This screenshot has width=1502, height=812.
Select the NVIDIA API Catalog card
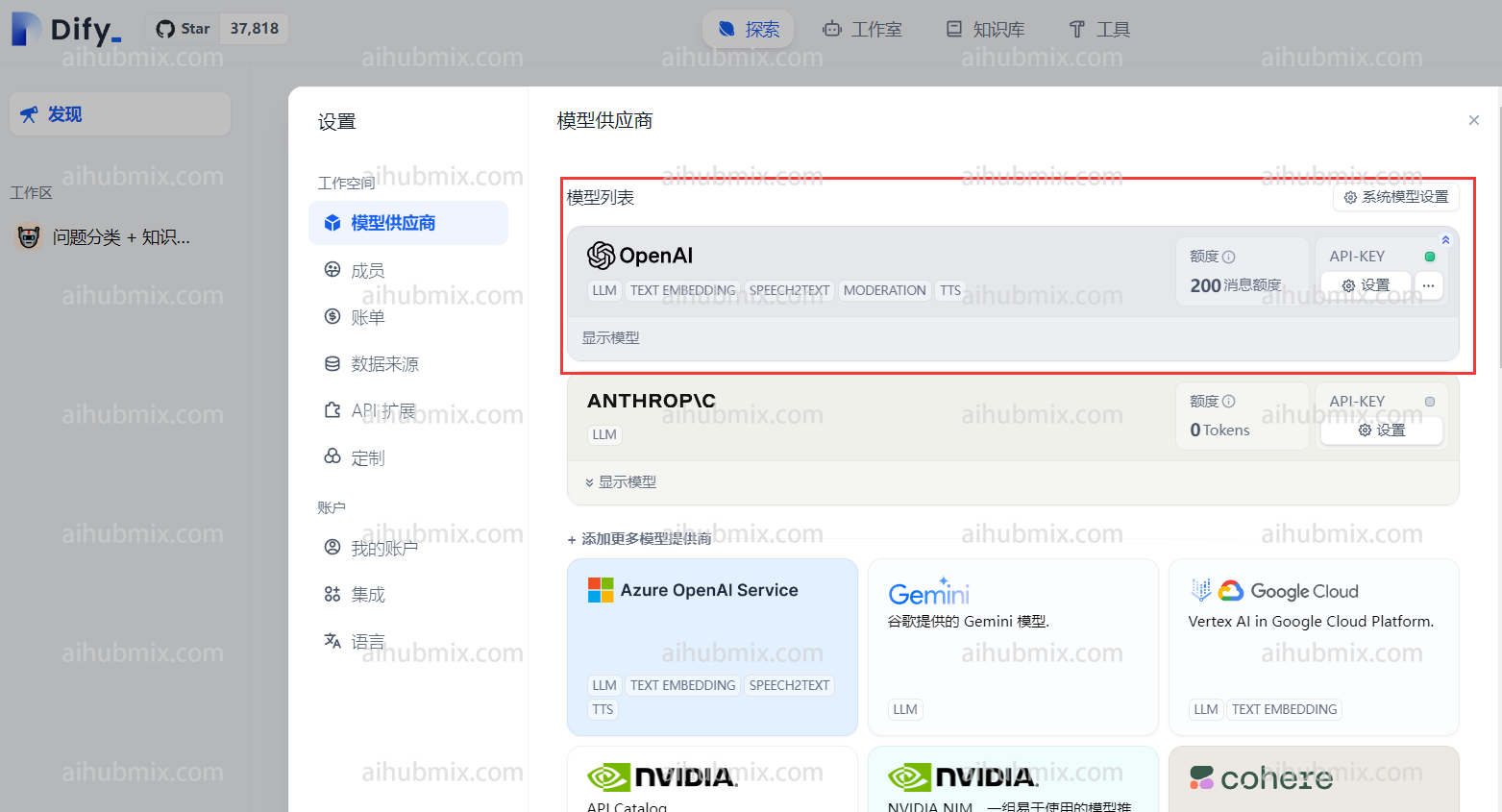712,779
